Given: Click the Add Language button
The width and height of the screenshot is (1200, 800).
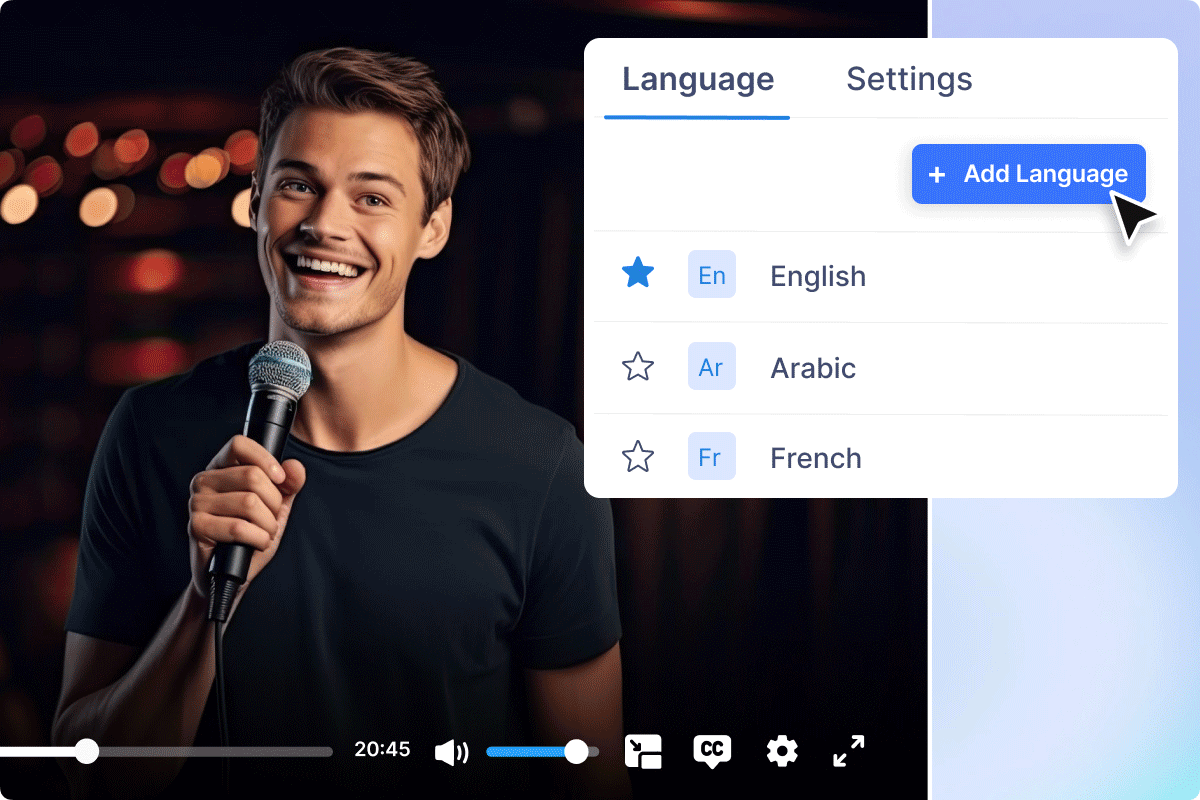Looking at the screenshot, I should click(x=1028, y=174).
